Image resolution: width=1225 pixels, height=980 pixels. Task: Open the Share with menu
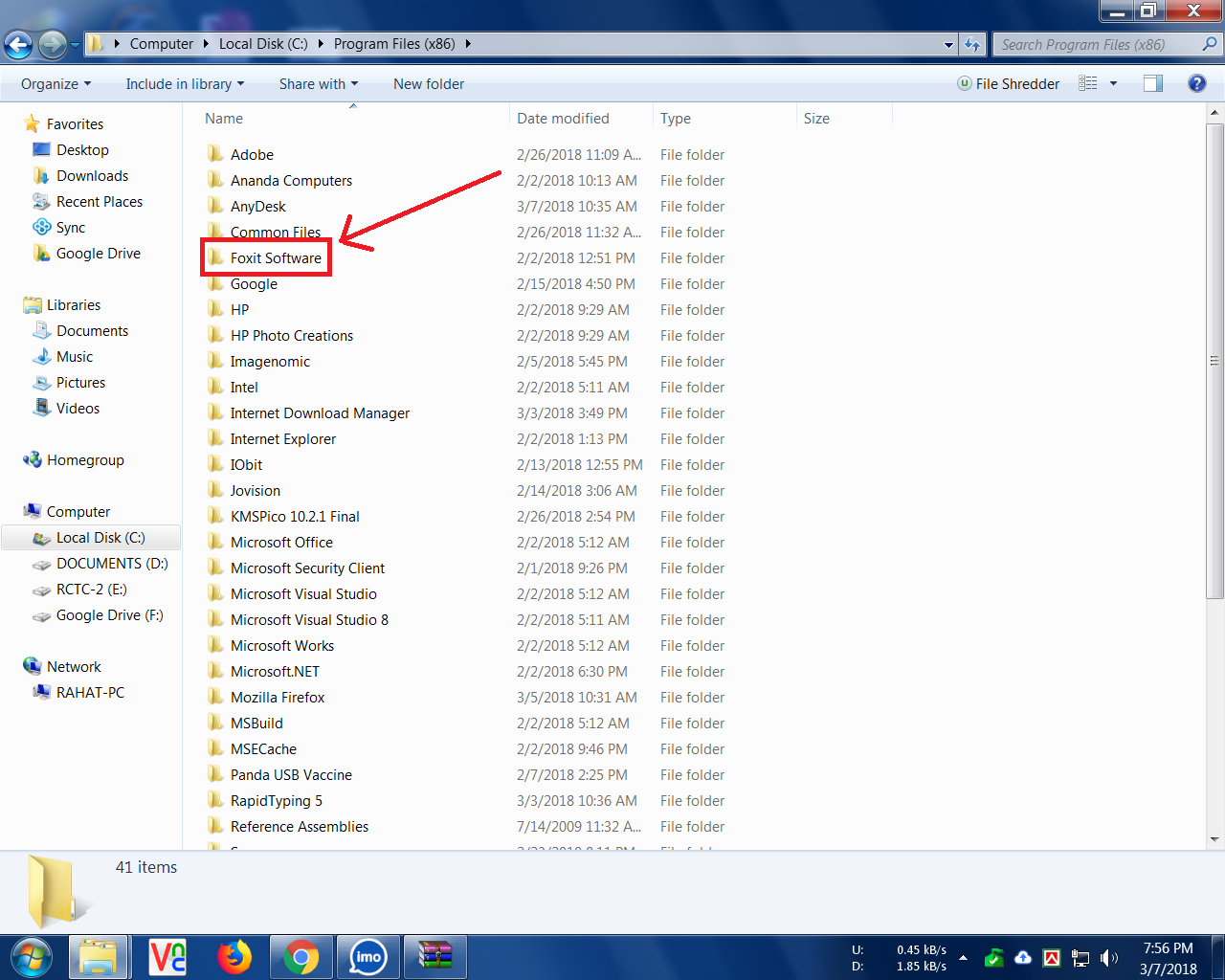pyautogui.click(x=318, y=84)
